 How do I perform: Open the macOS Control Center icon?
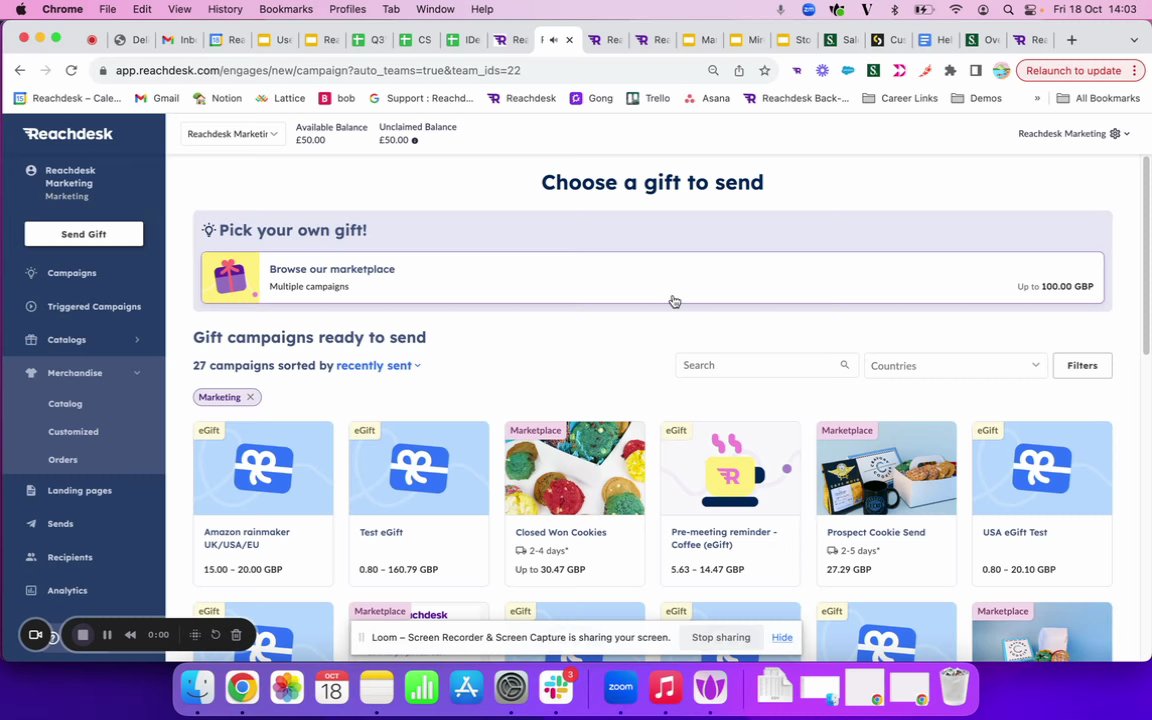1032,9
